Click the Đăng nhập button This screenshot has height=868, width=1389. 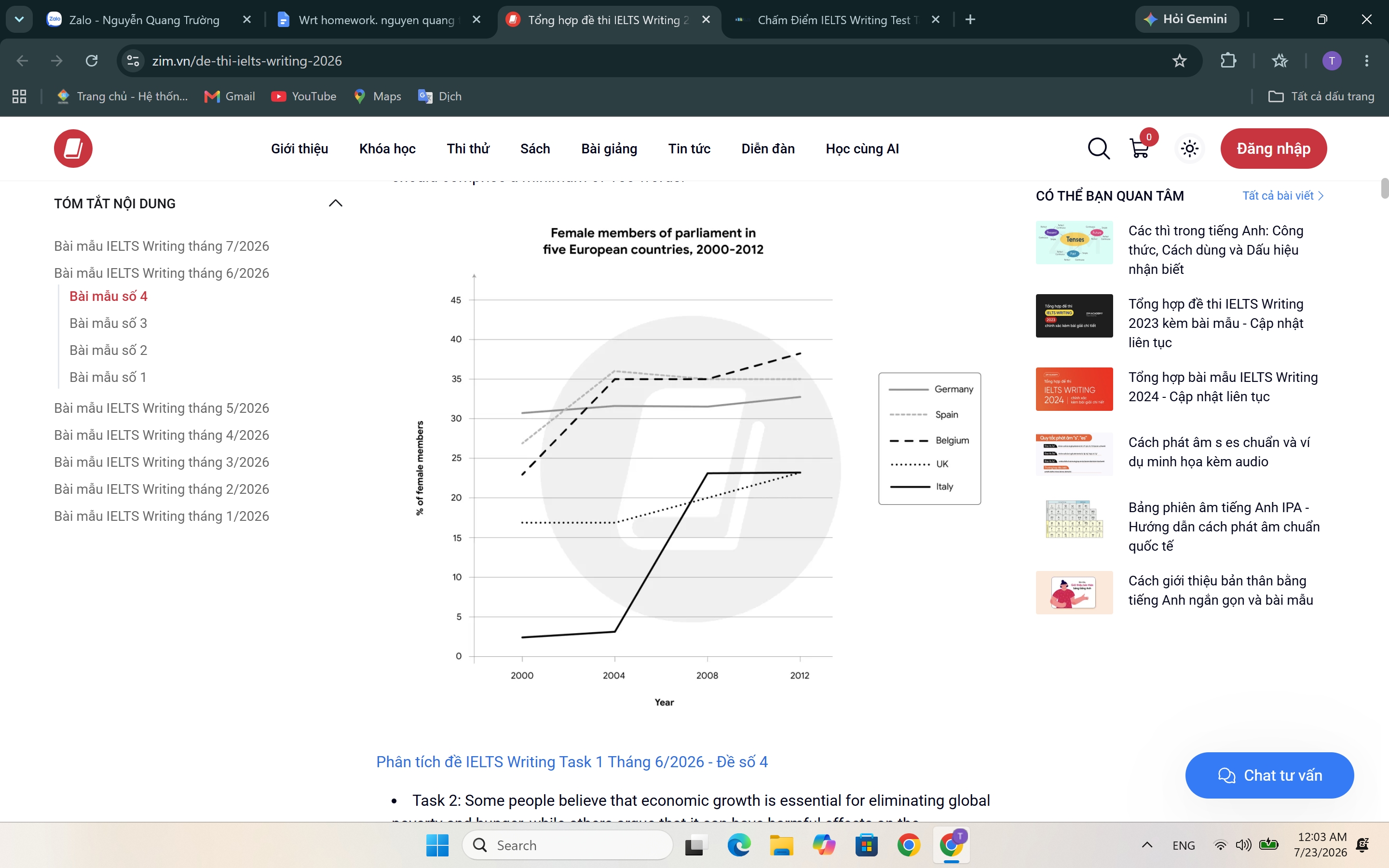pos(1274,149)
